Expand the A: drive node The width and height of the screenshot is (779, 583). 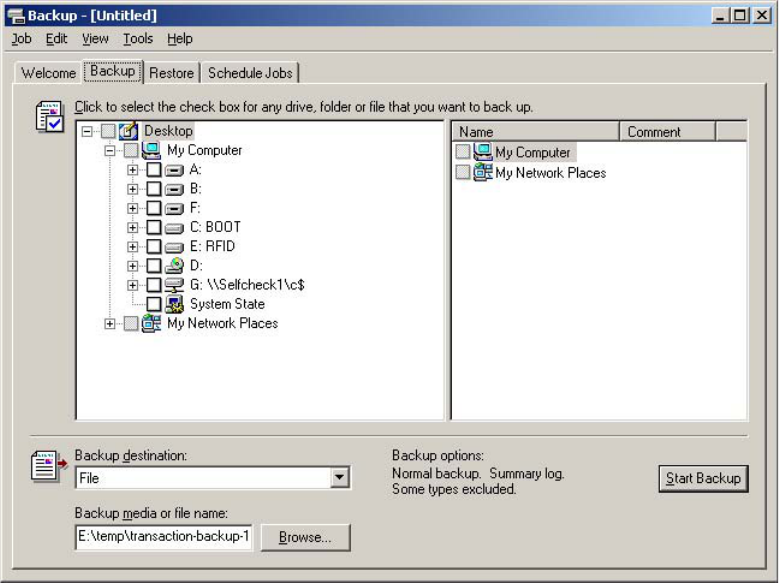click(x=133, y=170)
